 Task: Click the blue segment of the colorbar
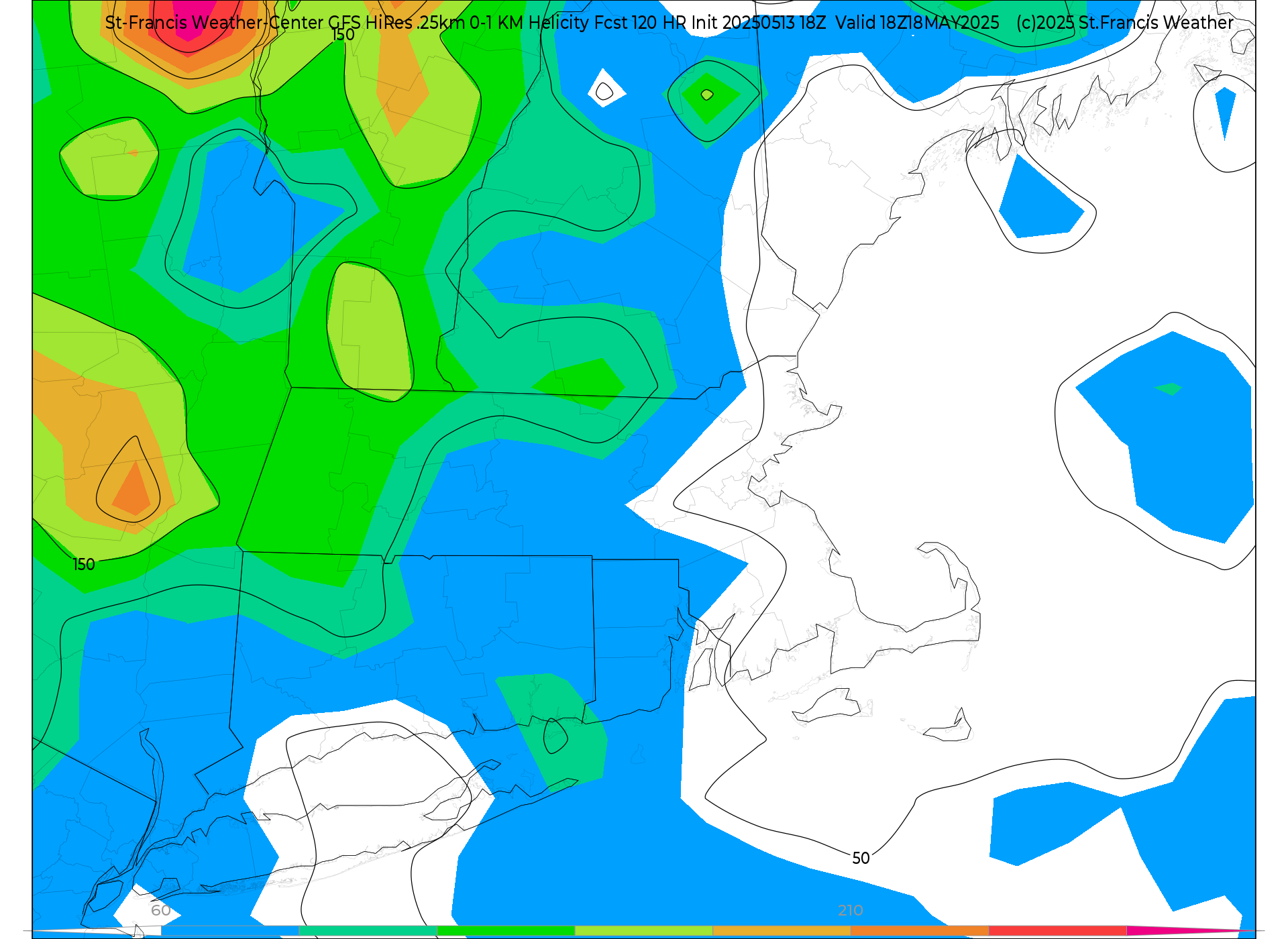(x=230, y=931)
